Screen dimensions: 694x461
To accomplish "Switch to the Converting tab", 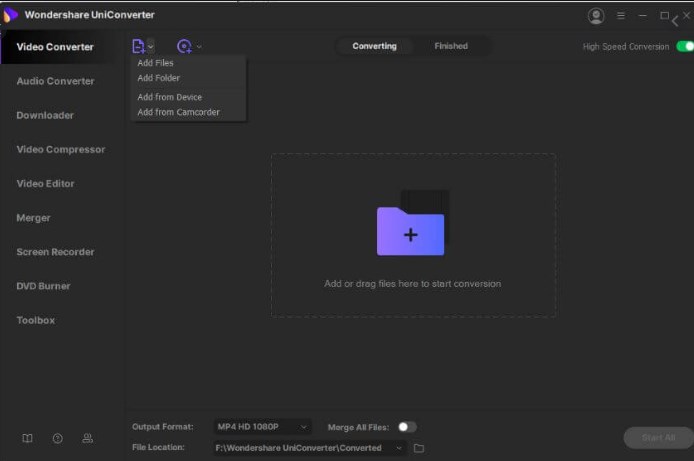I will [374, 46].
